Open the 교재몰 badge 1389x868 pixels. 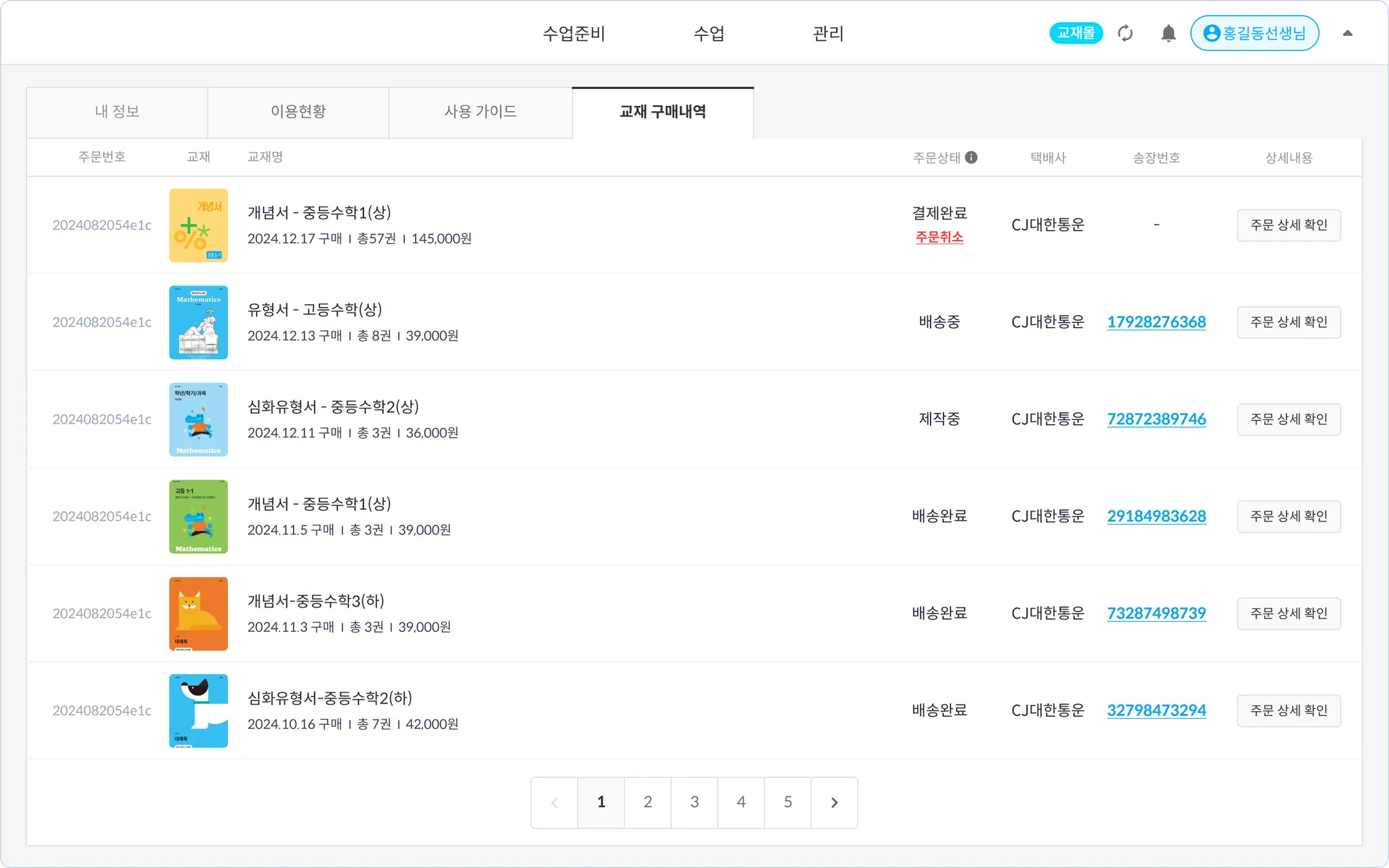(1076, 33)
